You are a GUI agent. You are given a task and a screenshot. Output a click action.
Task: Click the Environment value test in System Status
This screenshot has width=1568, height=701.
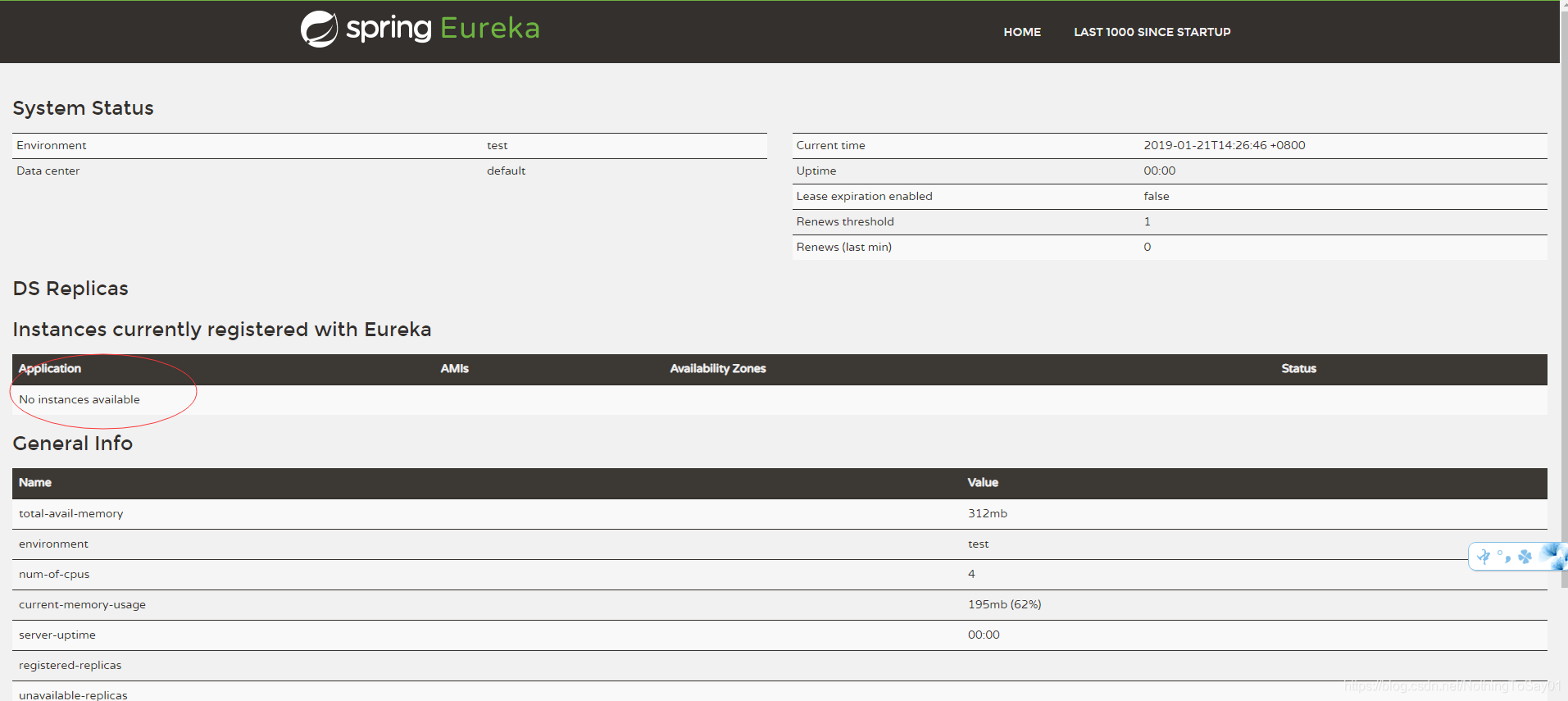(497, 145)
